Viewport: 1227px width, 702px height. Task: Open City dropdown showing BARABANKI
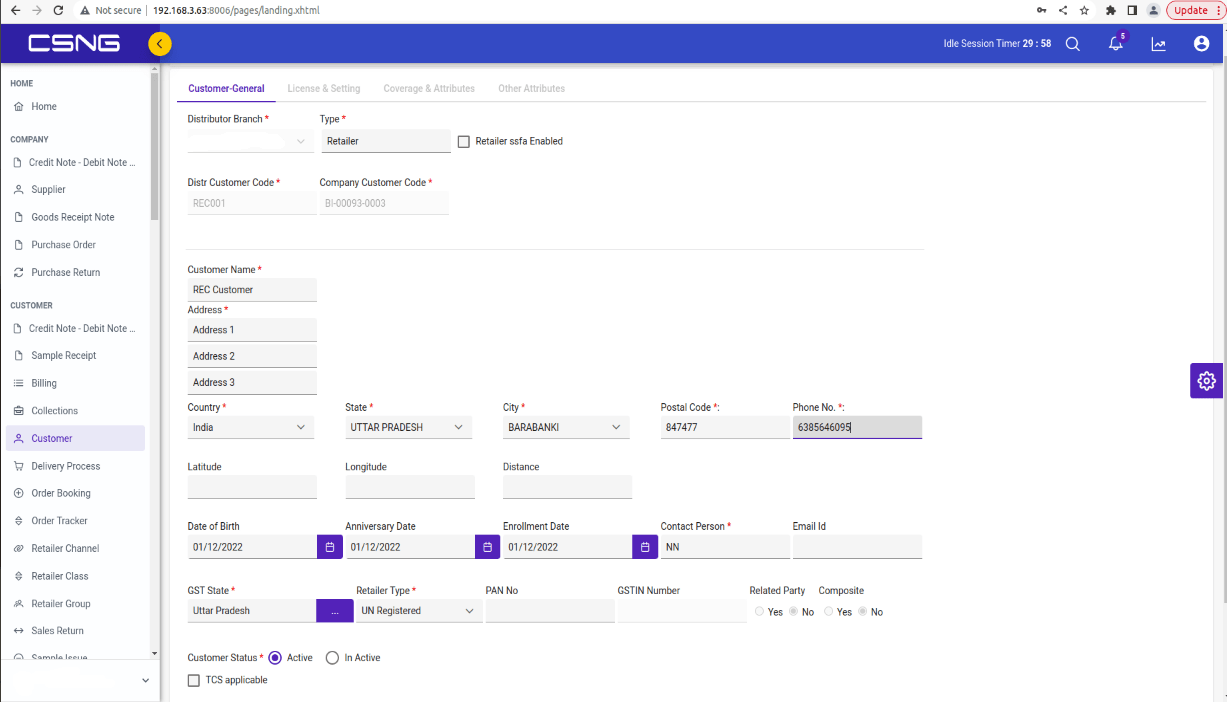[x=566, y=428]
